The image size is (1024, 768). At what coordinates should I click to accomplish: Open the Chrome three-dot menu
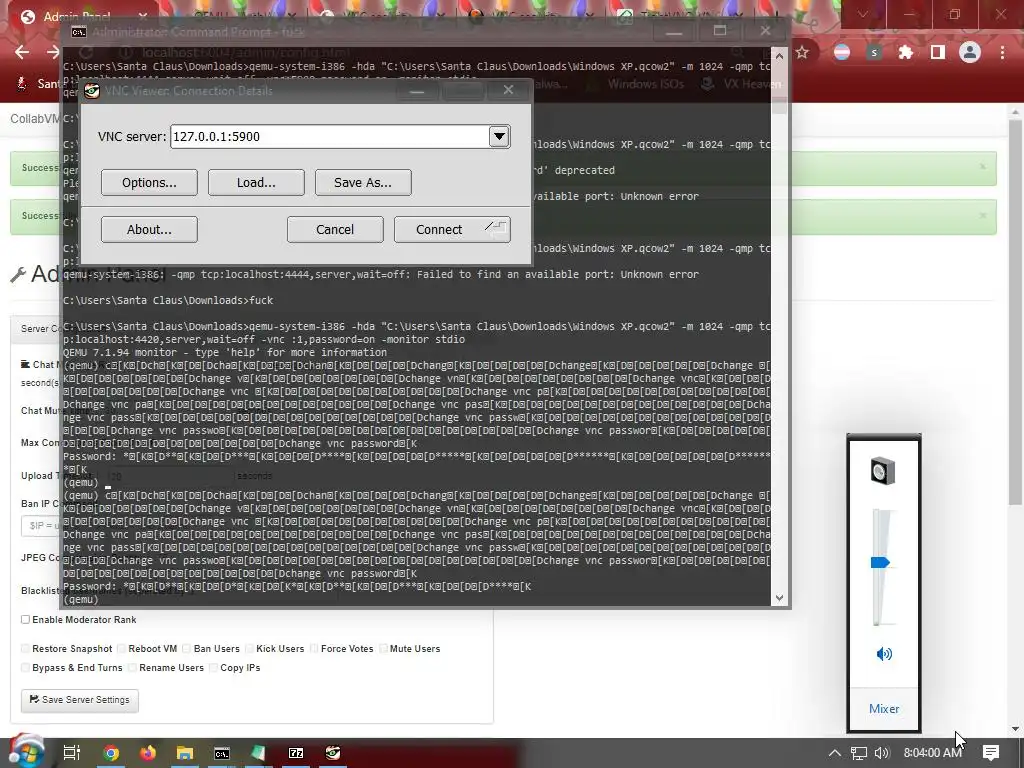click(x=1002, y=52)
